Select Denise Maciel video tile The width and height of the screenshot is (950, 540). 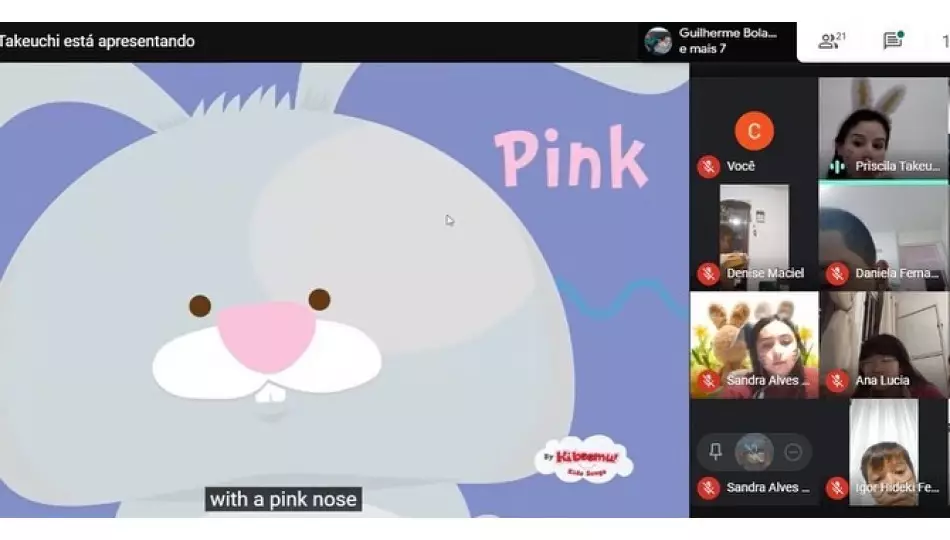pos(754,236)
